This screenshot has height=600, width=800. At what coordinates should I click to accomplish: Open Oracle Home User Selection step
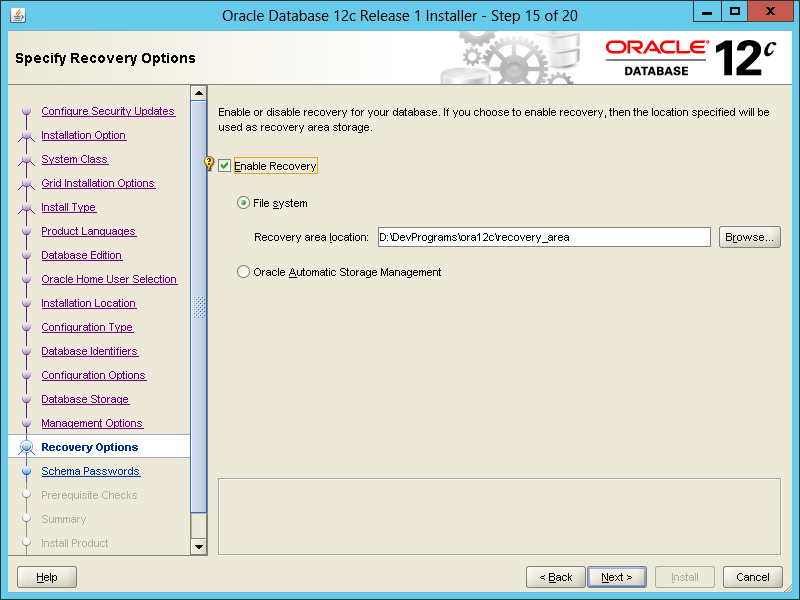(x=109, y=279)
